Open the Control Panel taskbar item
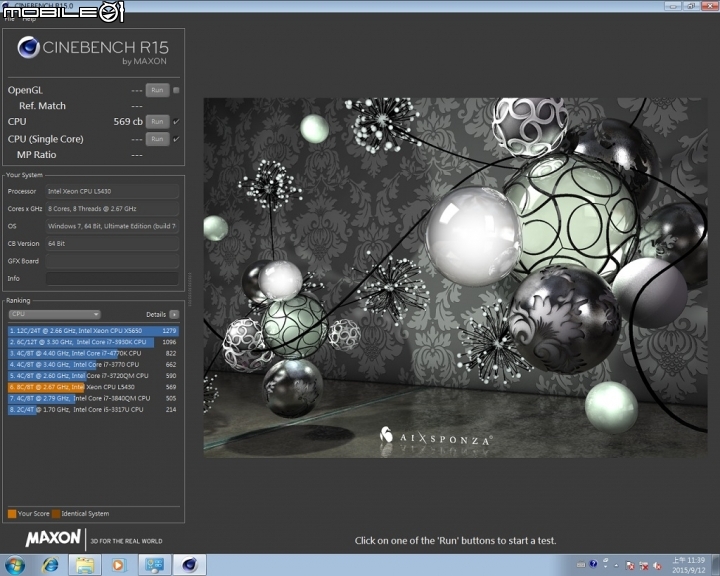Image resolution: width=720 pixels, height=576 pixels. click(x=154, y=565)
